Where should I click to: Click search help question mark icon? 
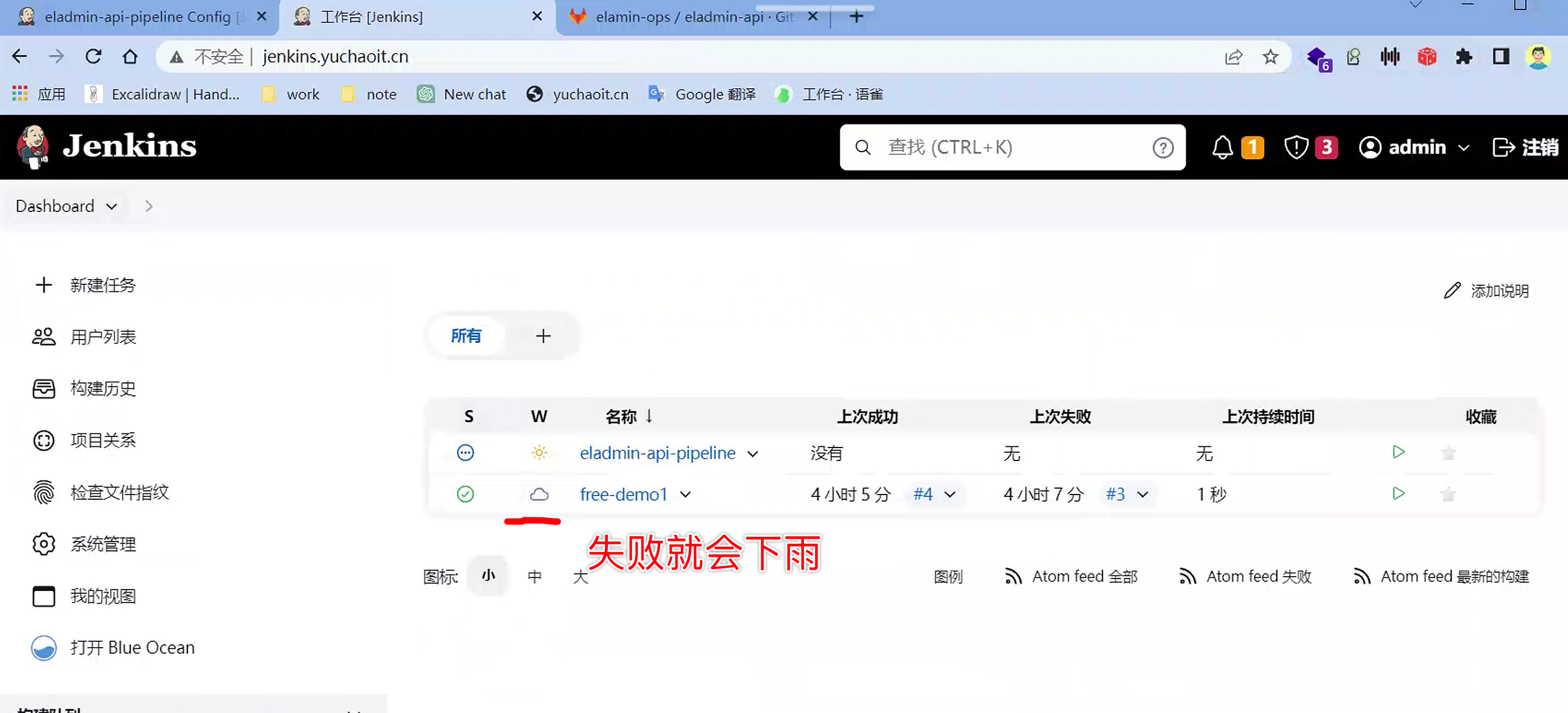pos(1163,147)
